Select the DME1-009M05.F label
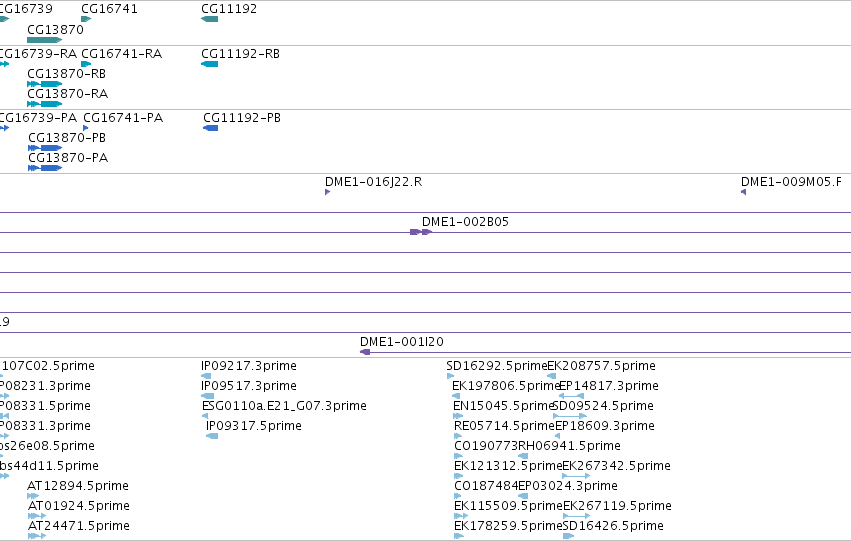851x541 pixels. pos(791,182)
